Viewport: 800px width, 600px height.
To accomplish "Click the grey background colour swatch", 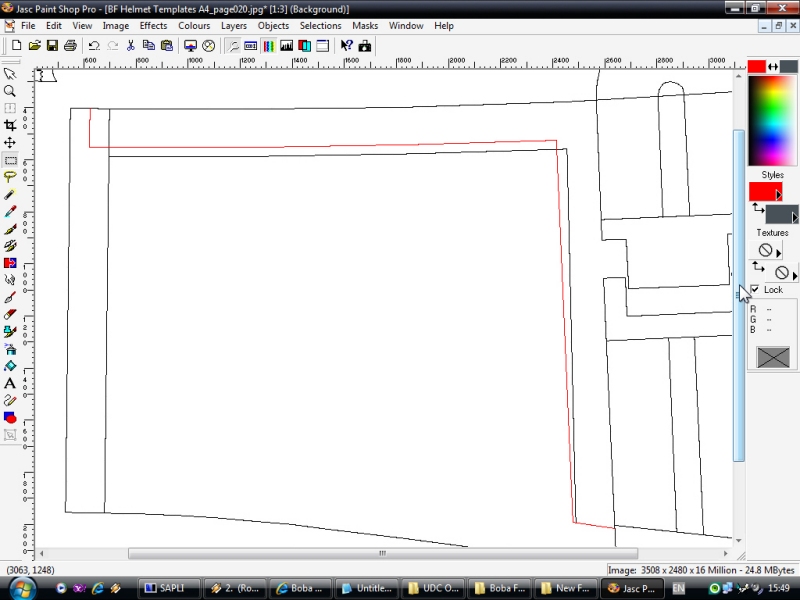I will pyautogui.click(x=788, y=67).
